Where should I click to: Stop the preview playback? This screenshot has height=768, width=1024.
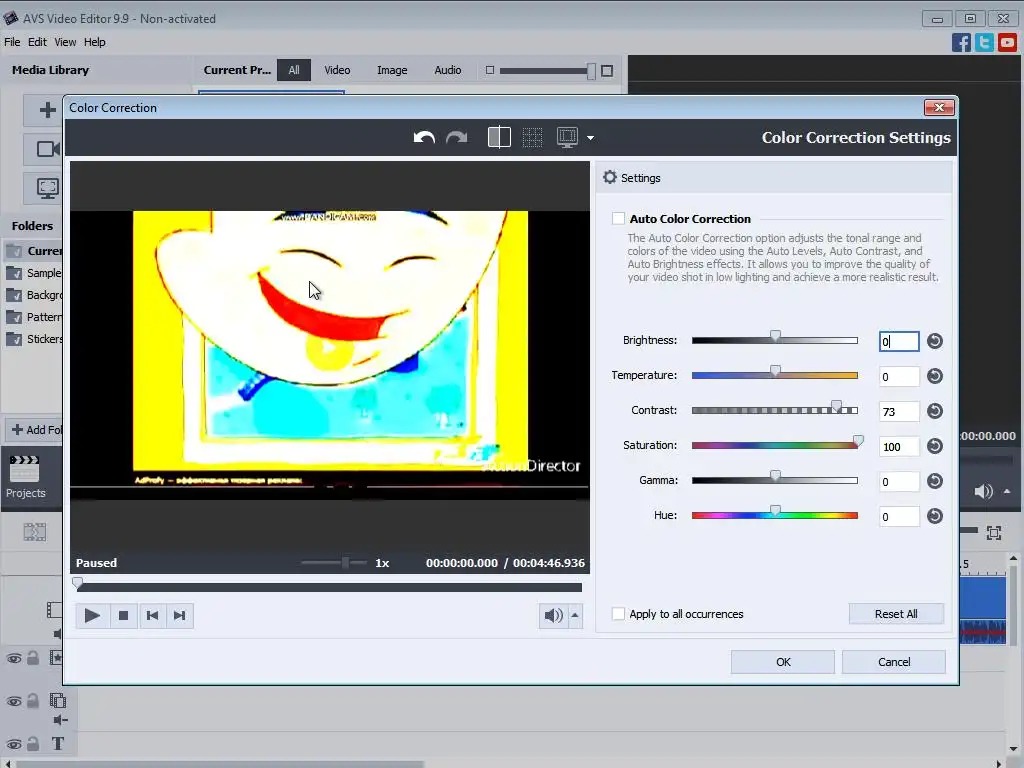point(123,615)
